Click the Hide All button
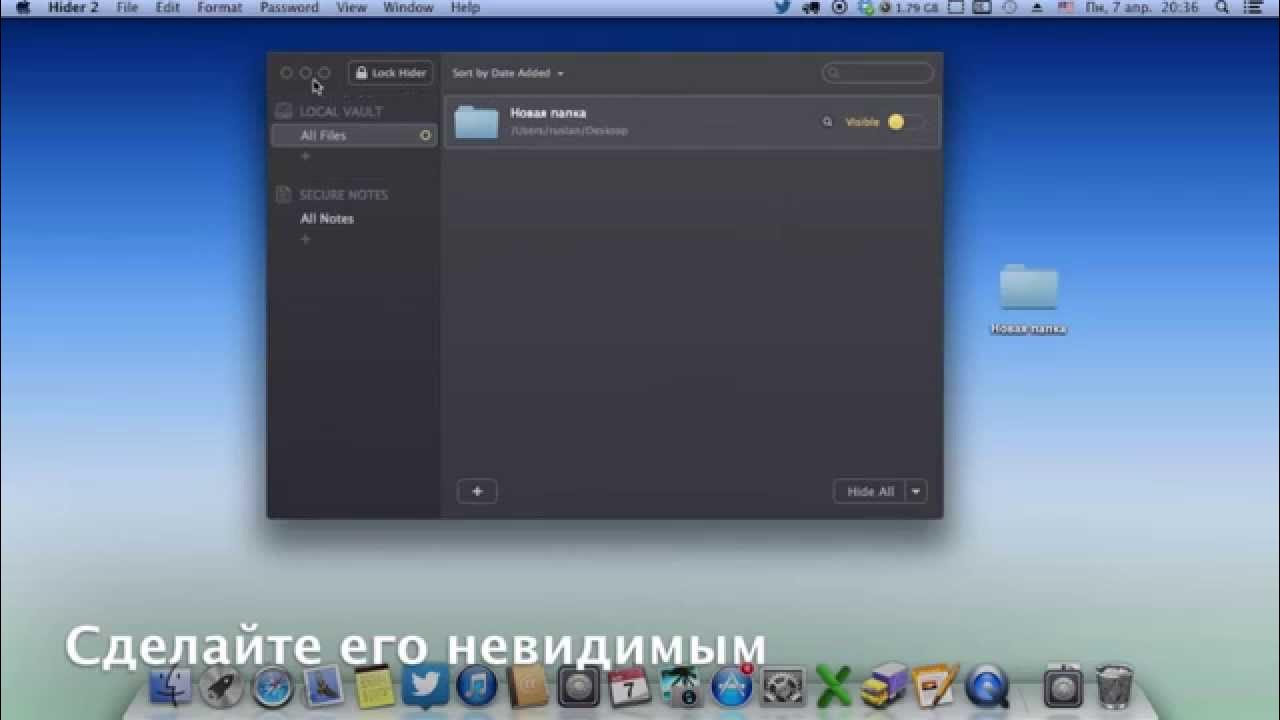 [870, 491]
